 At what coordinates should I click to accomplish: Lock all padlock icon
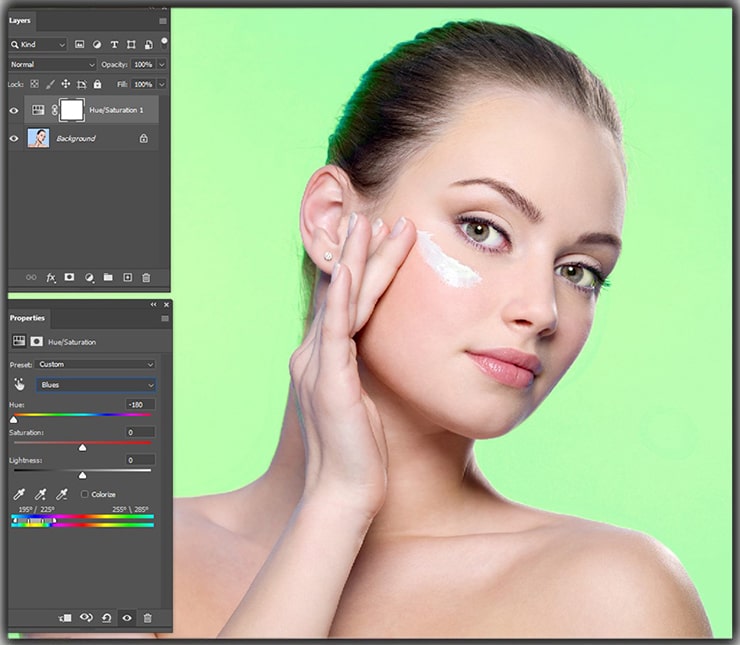[97, 84]
